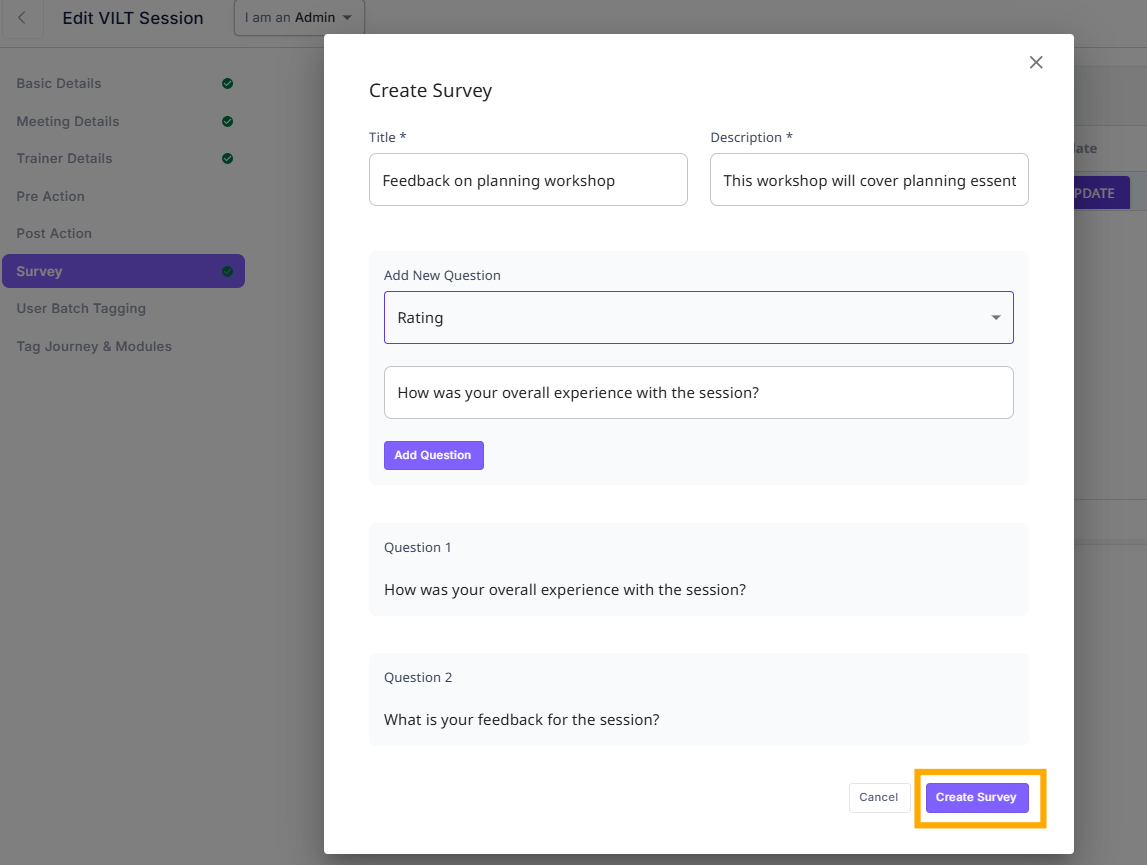Click the dropdown arrow in question type field
Screen dimensions: 1147x865
pos(995,318)
